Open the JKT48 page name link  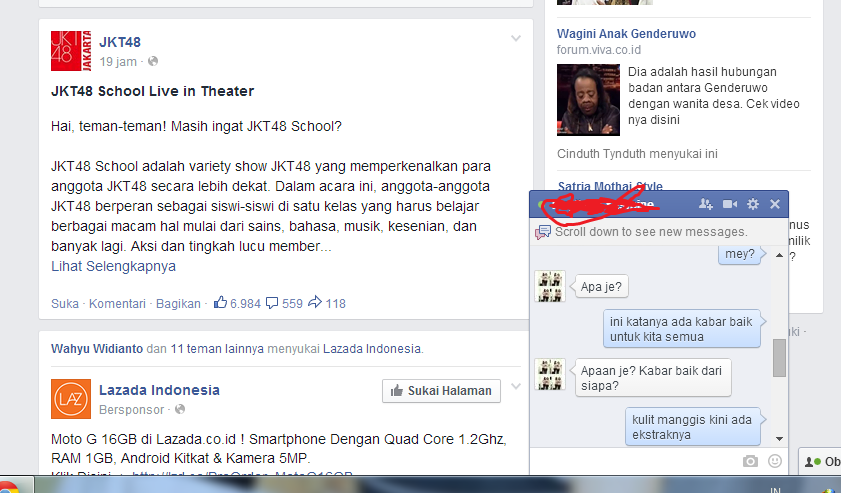click(x=120, y=42)
